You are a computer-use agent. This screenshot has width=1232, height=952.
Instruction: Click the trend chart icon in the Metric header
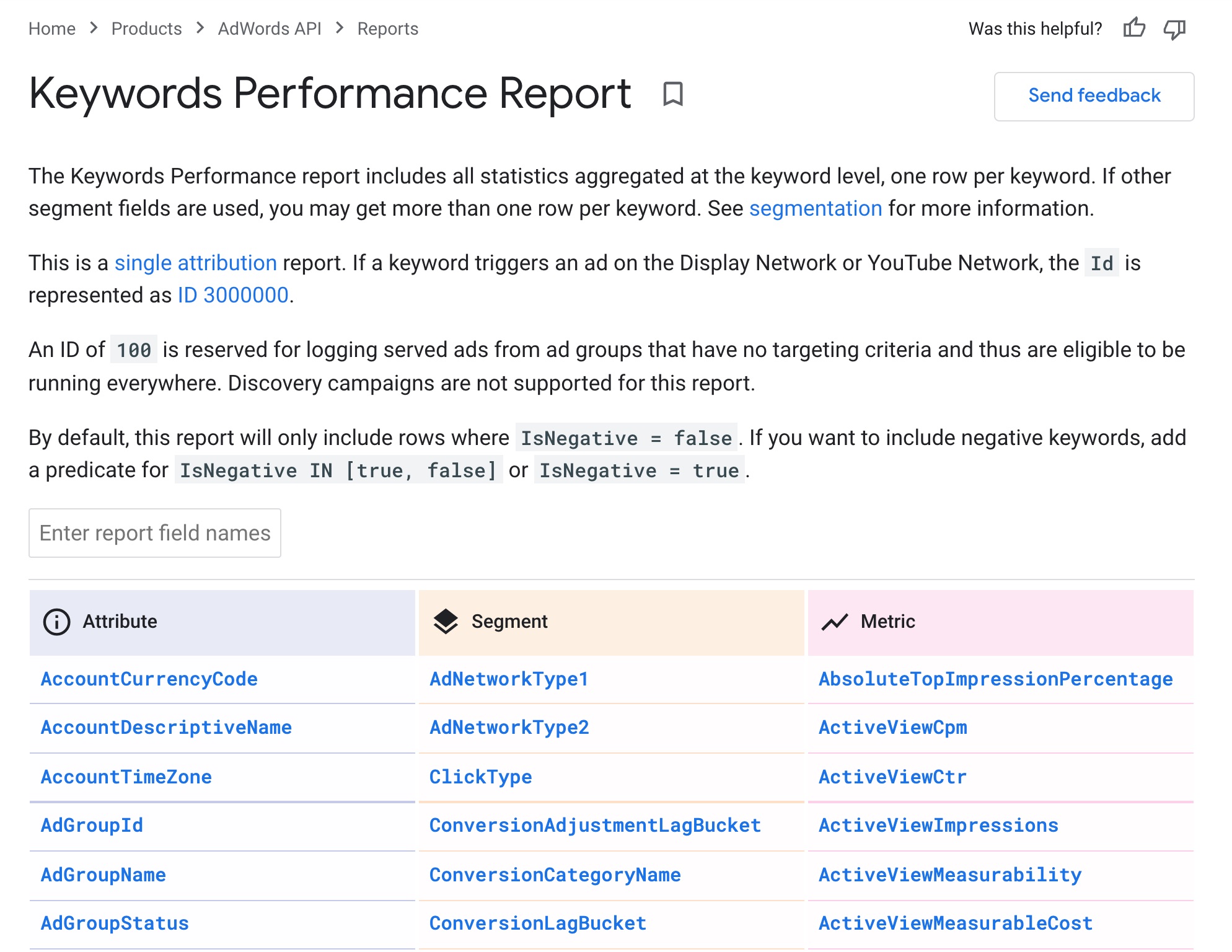tap(835, 620)
